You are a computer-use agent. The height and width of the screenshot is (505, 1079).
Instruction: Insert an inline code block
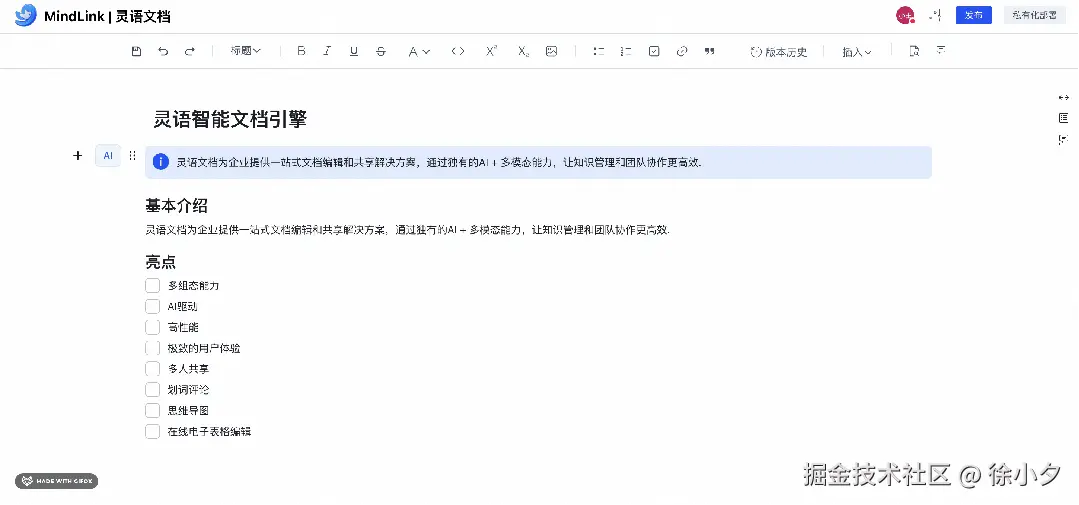pyautogui.click(x=457, y=51)
